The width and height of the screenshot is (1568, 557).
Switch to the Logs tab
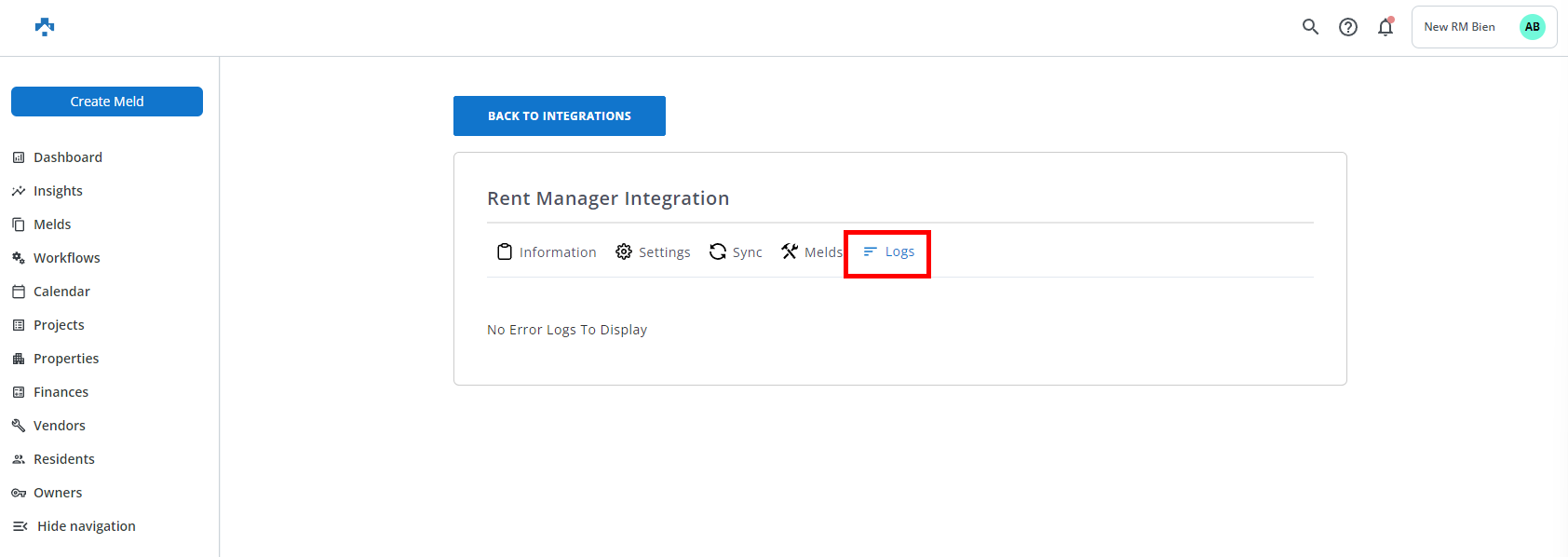click(888, 251)
